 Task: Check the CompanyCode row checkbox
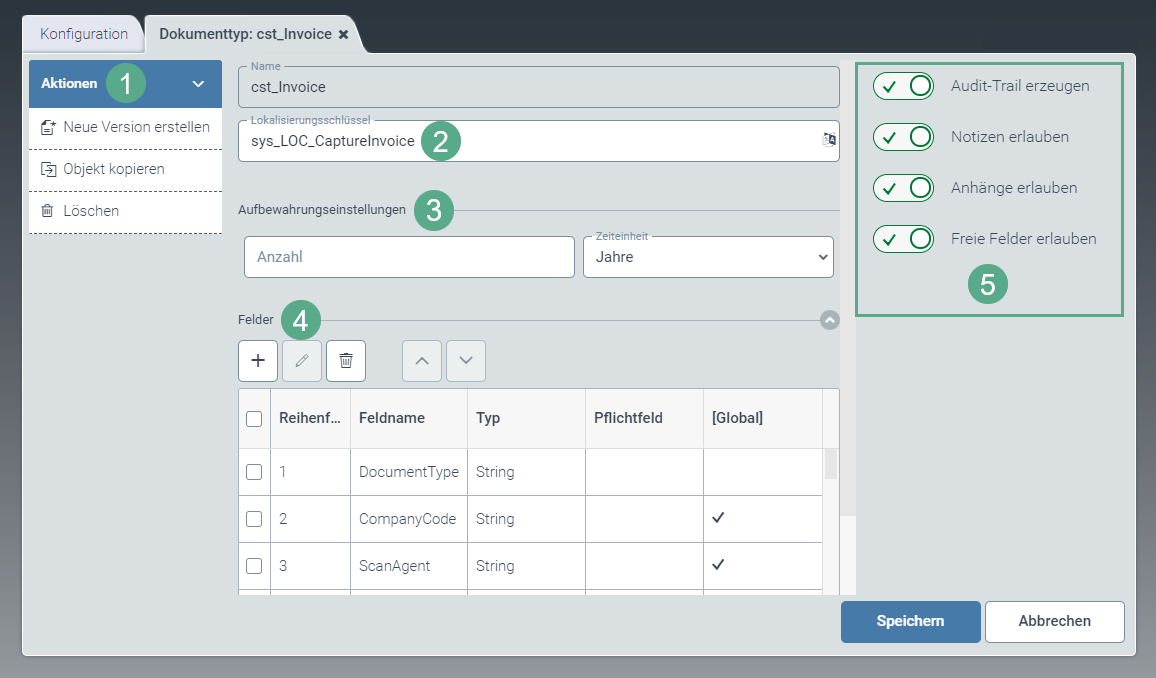coord(254,519)
